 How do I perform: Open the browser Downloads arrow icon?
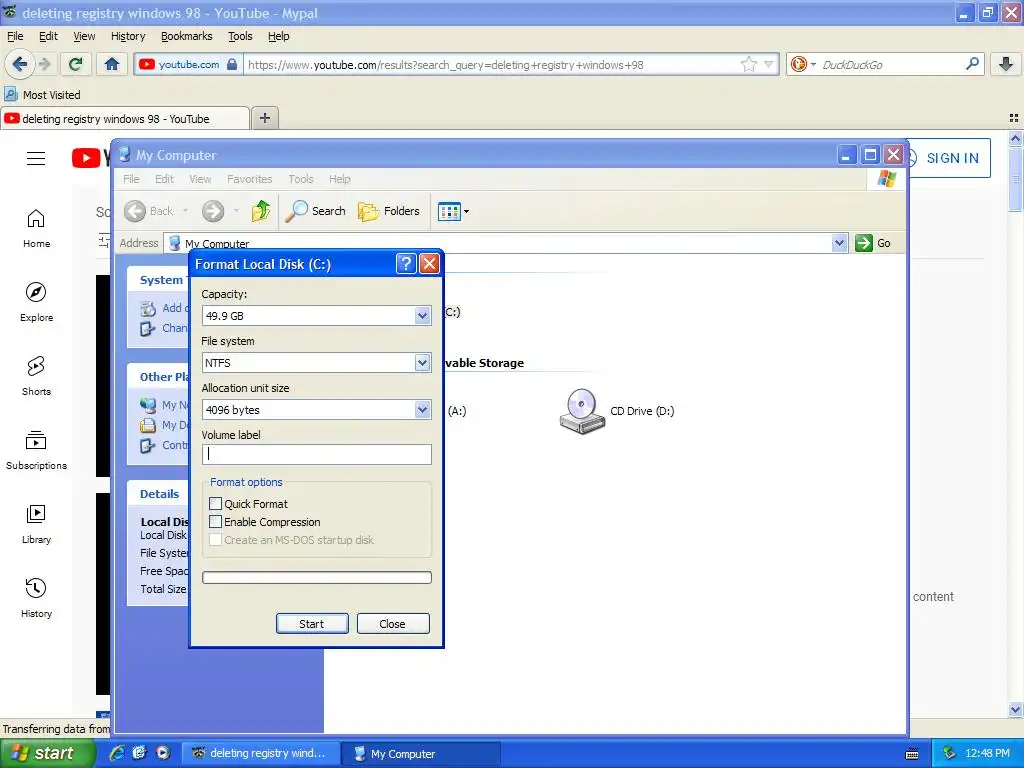pos(1006,64)
